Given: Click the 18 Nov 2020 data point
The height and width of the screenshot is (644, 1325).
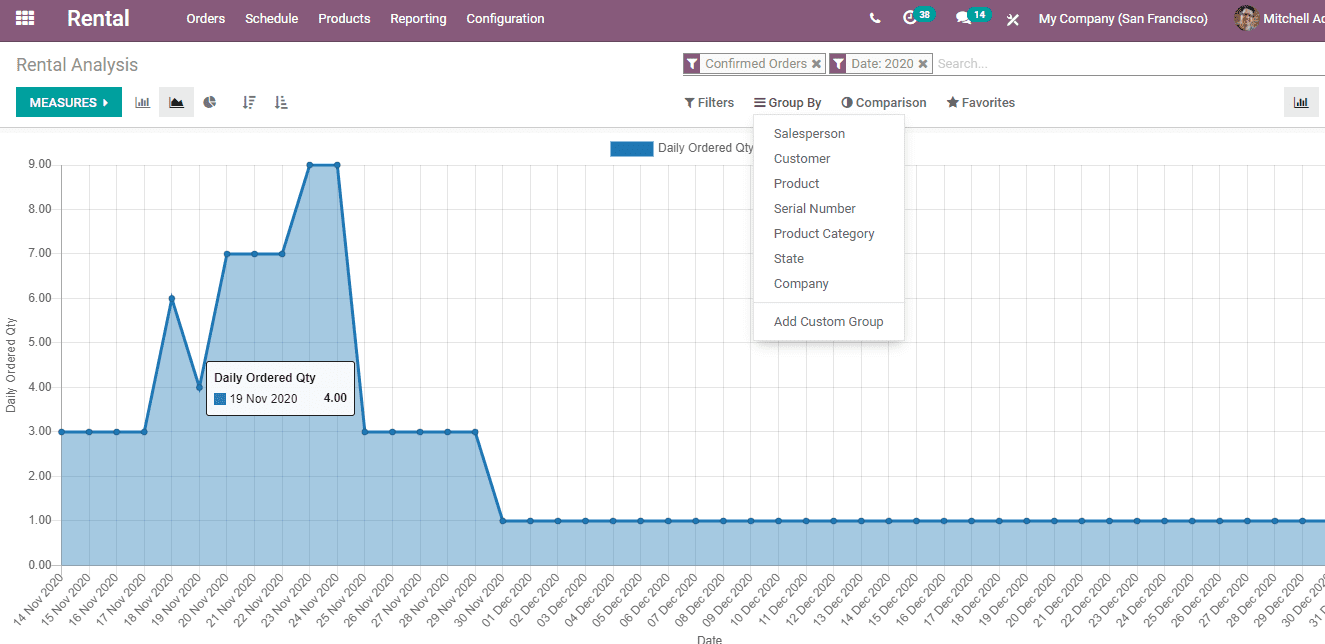Looking at the screenshot, I should click(x=172, y=298).
